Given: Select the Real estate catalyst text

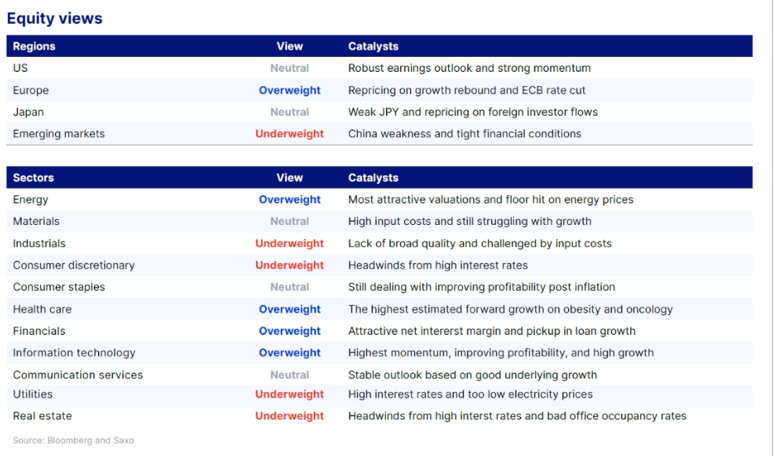Looking at the screenshot, I should tap(517, 416).
